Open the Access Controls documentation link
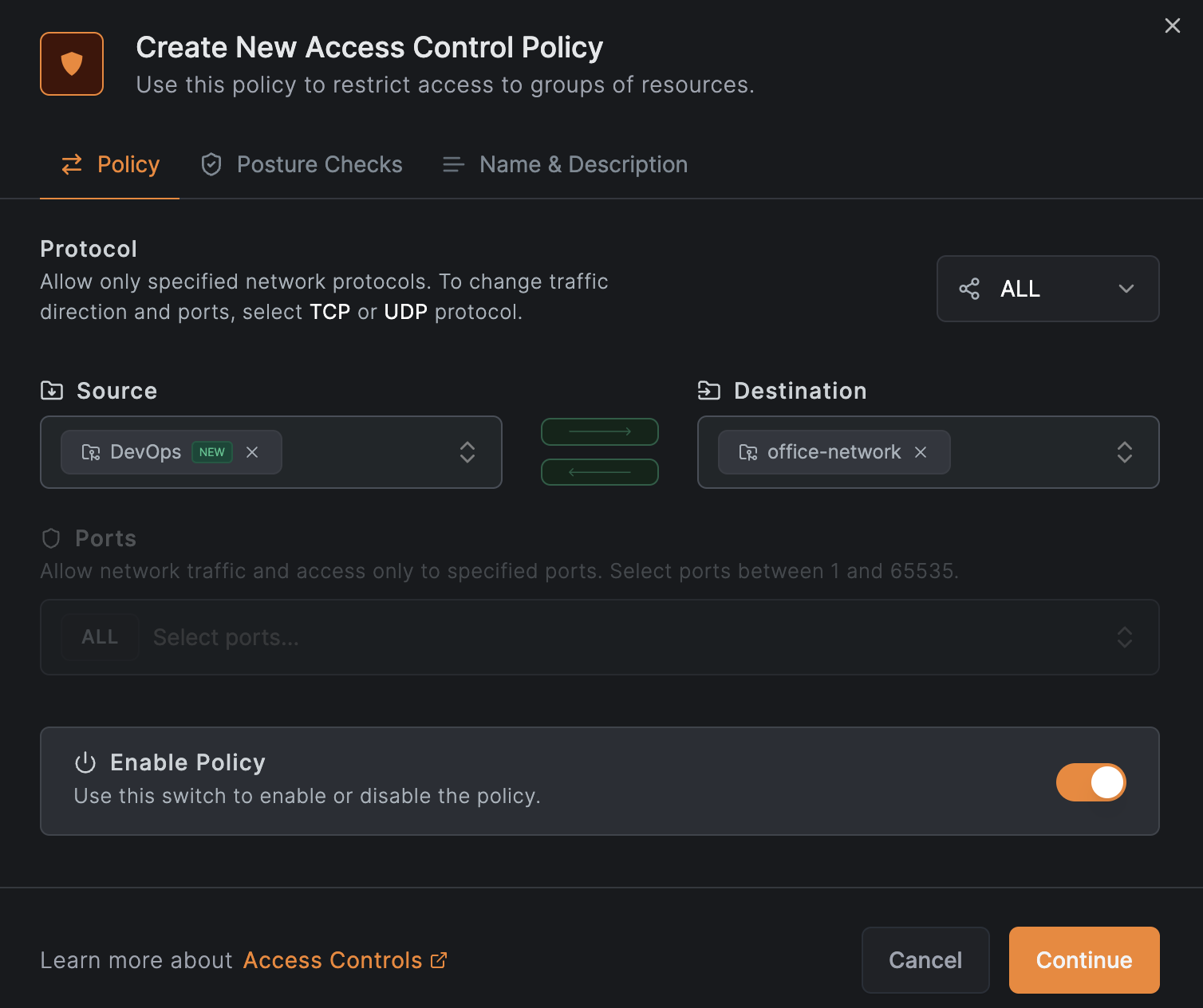Image resolution: width=1203 pixels, height=1008 pixels. (x=333, y=960)
